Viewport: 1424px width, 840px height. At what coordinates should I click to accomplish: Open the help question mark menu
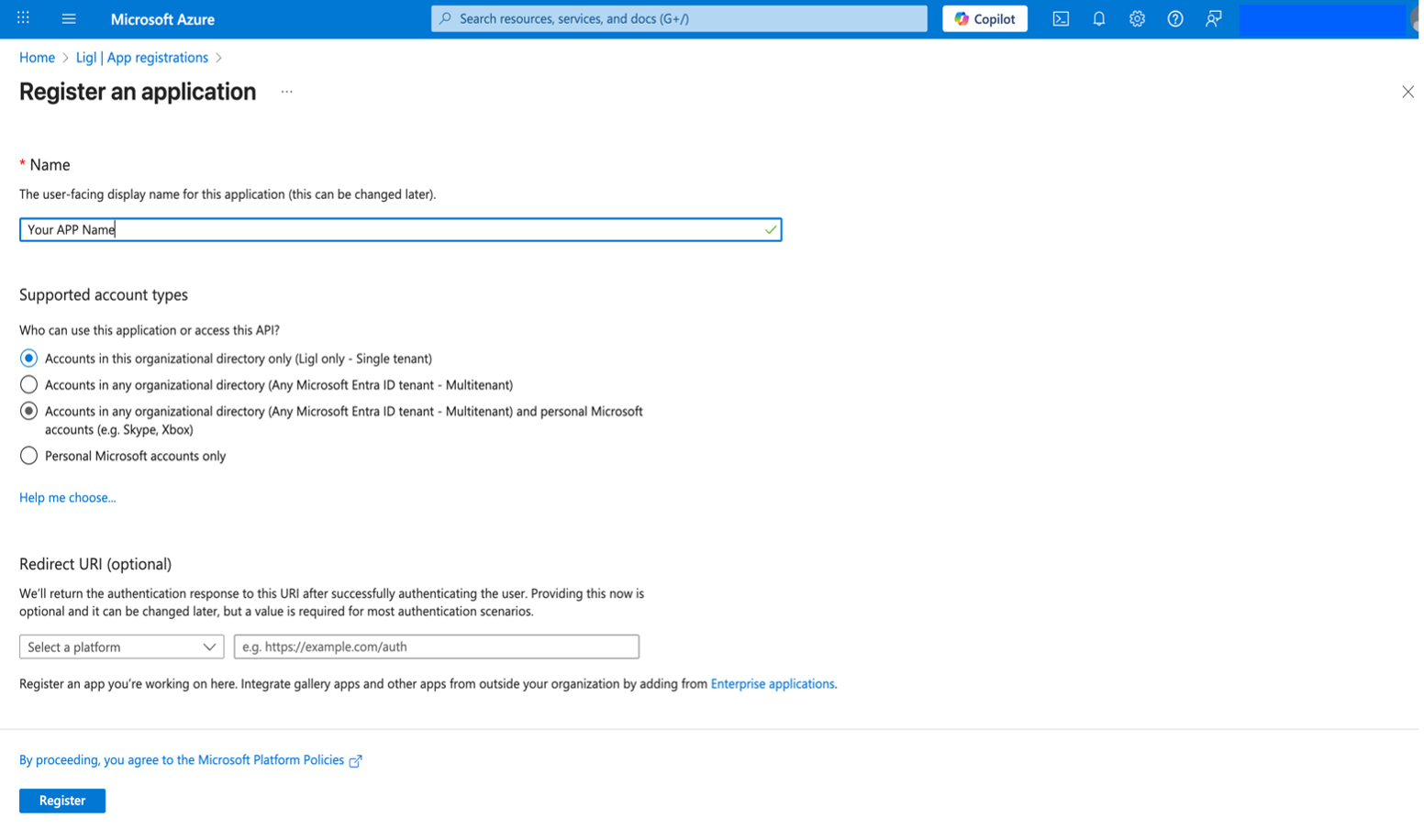[1174, 18]
